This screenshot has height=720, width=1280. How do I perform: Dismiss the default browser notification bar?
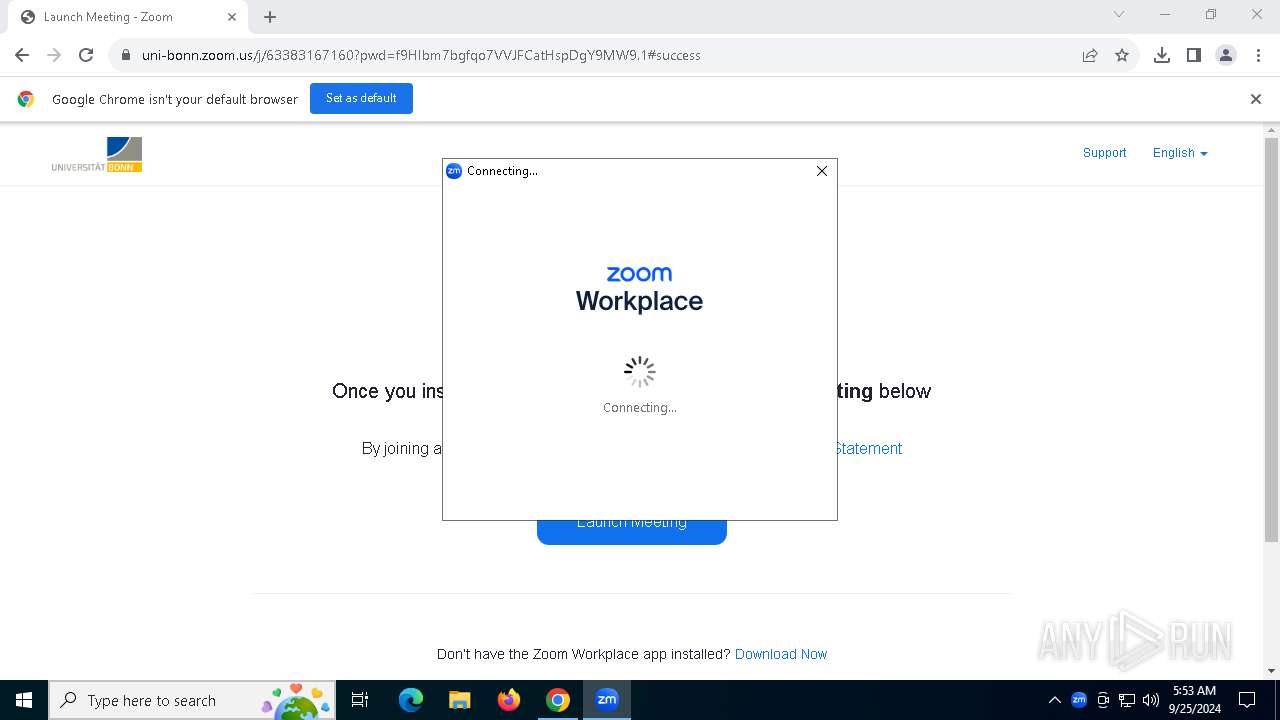[x=1256, y=99]
